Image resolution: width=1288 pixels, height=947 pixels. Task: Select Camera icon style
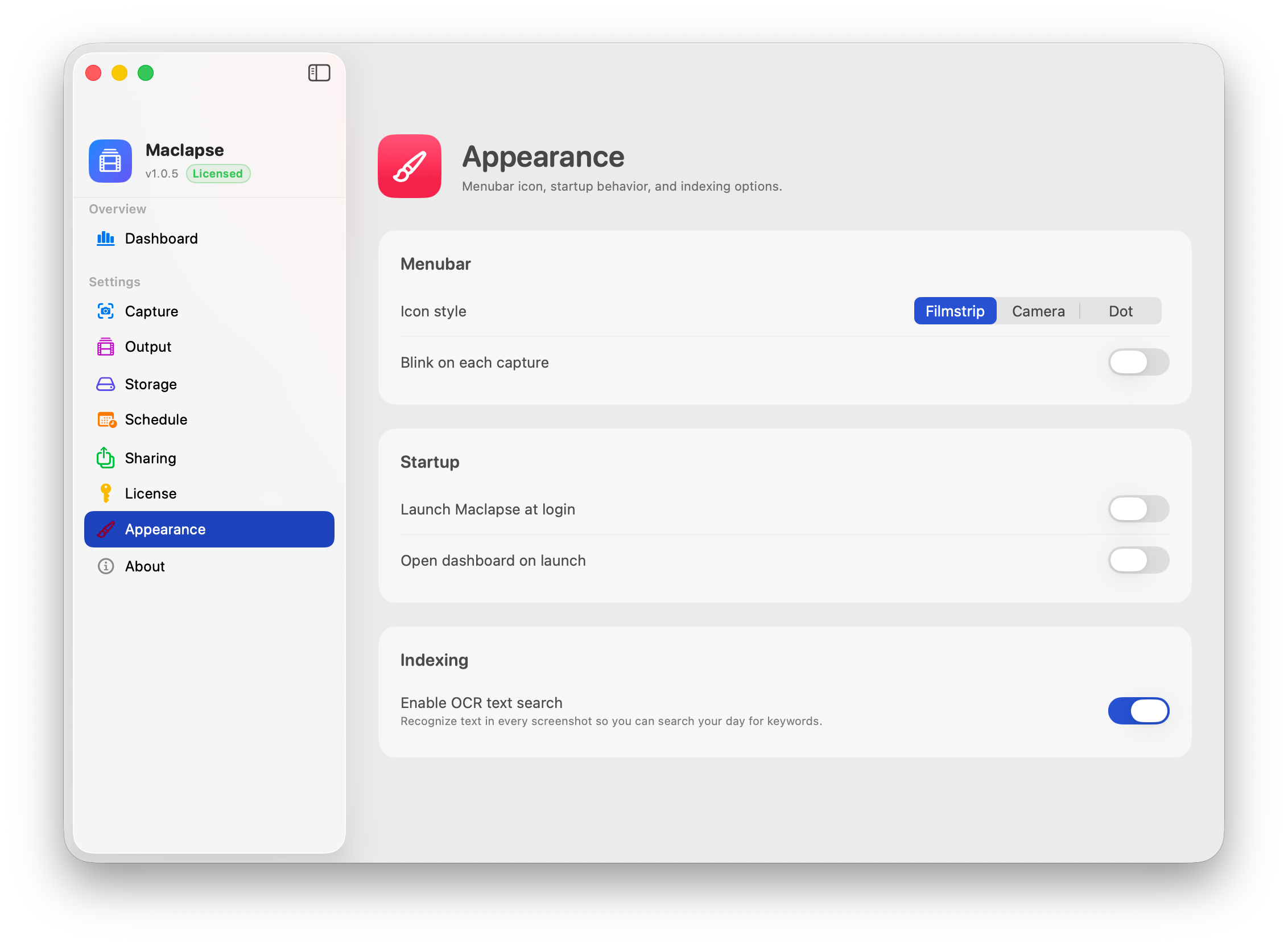(x=1038, y=311)
